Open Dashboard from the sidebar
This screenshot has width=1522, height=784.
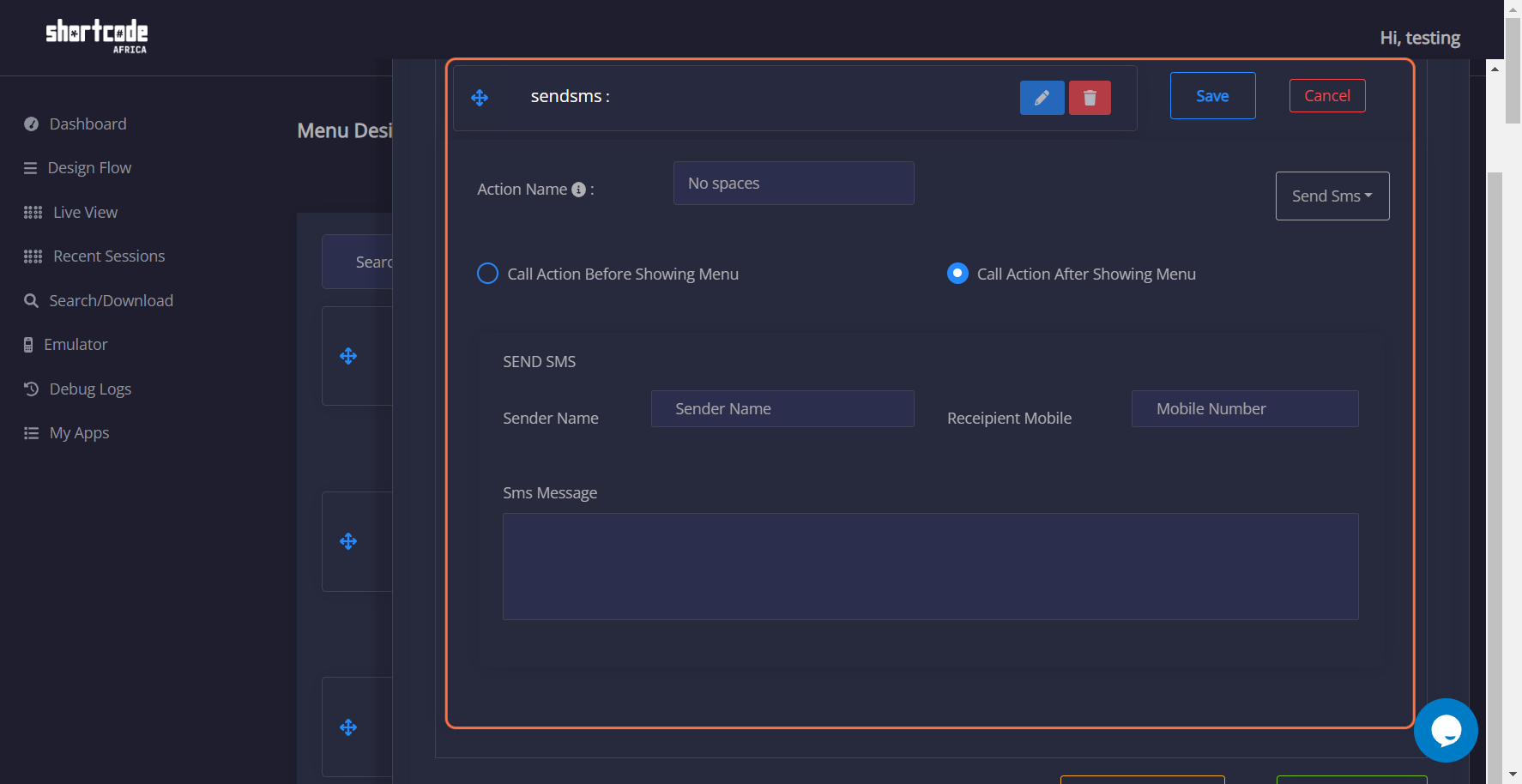click(88, 124)
